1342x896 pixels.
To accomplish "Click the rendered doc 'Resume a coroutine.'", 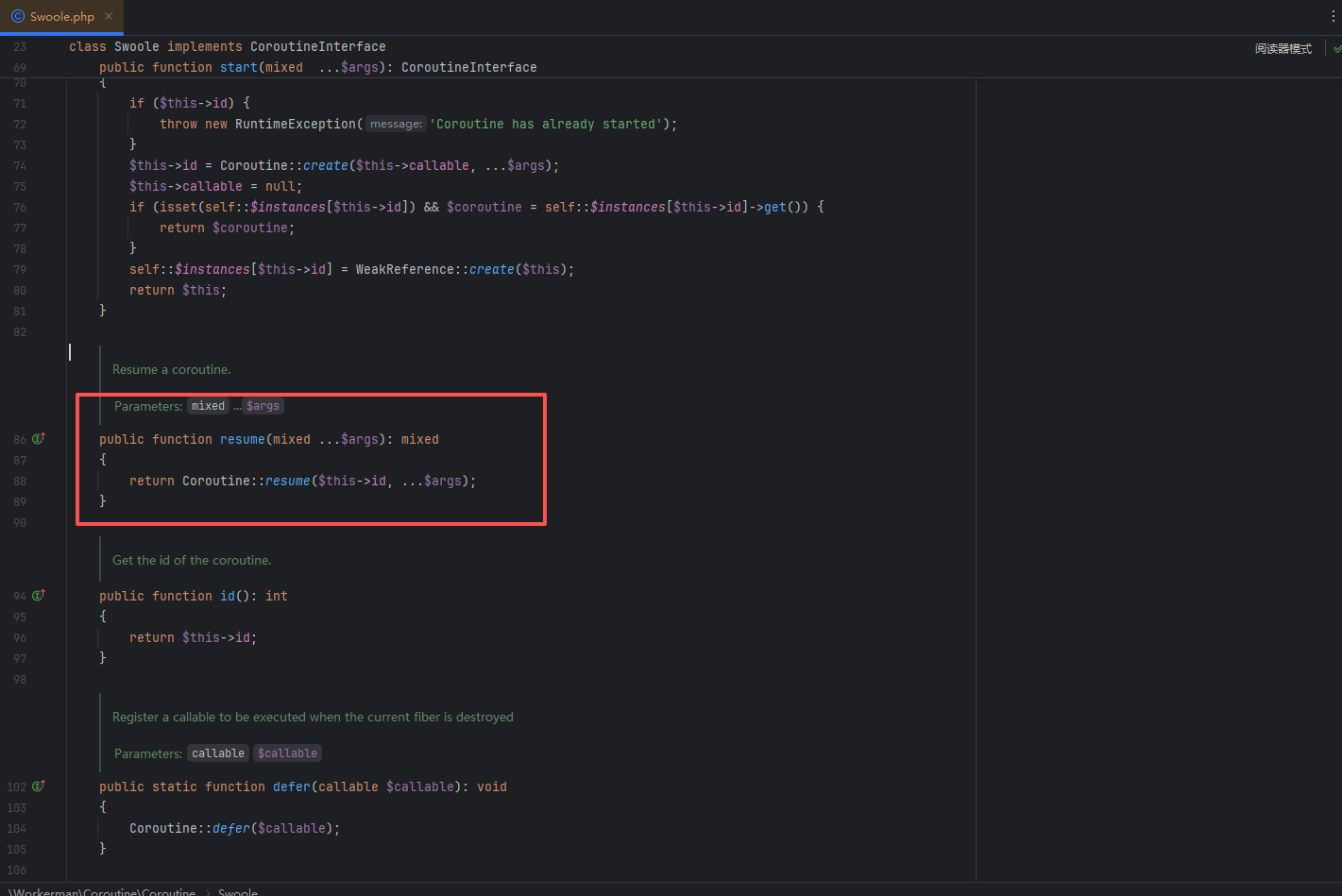I will click(171, 369).
